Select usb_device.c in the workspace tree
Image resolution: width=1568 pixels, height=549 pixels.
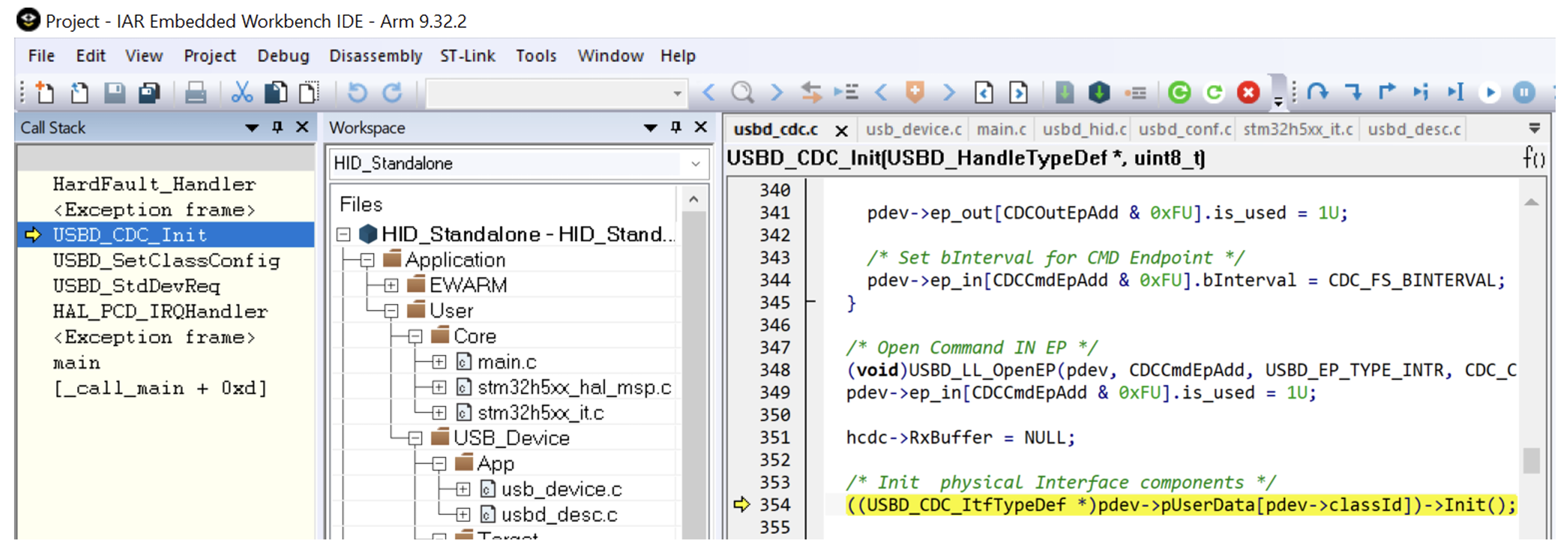[561, 489]
